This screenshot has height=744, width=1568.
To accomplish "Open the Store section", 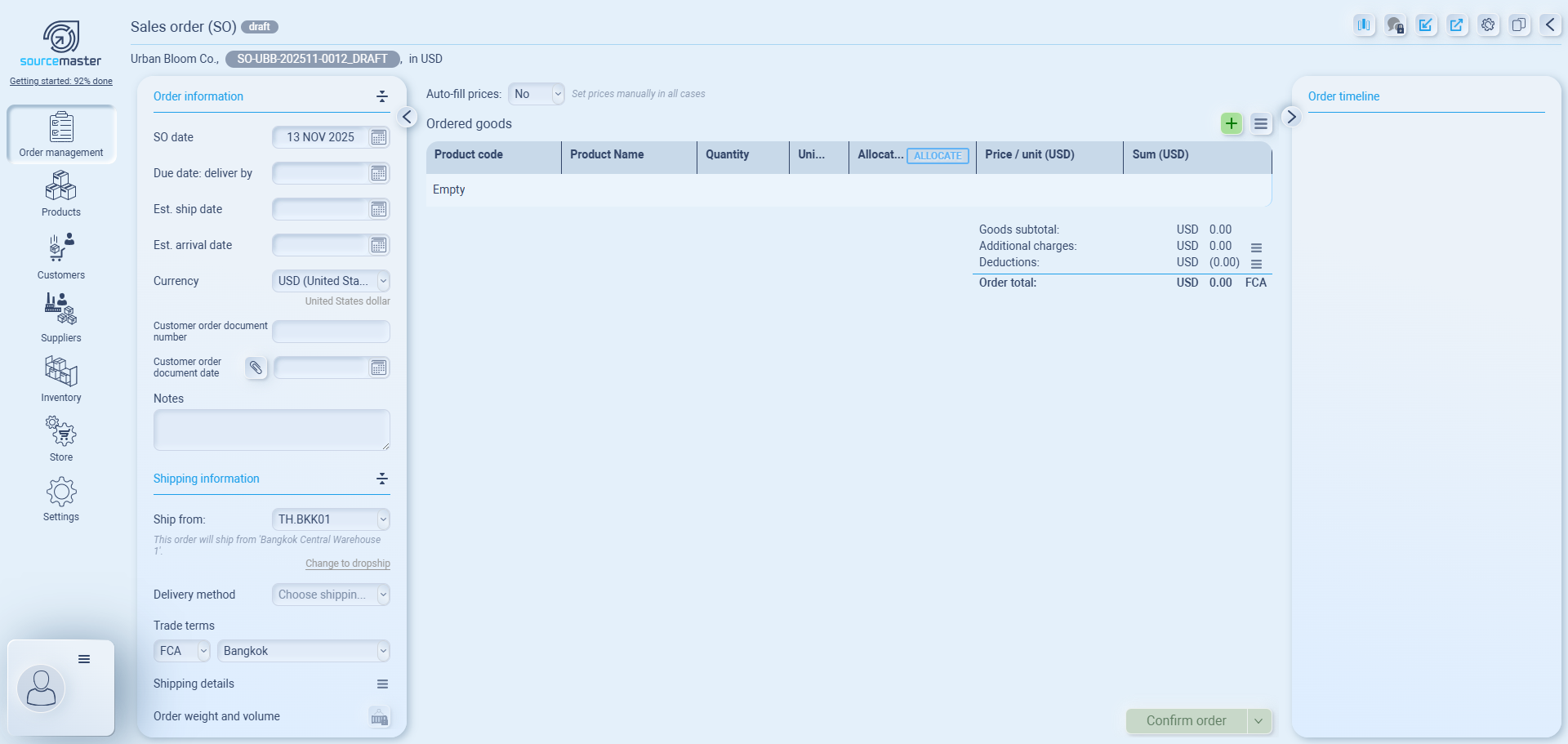I will [x=61, y=439].
